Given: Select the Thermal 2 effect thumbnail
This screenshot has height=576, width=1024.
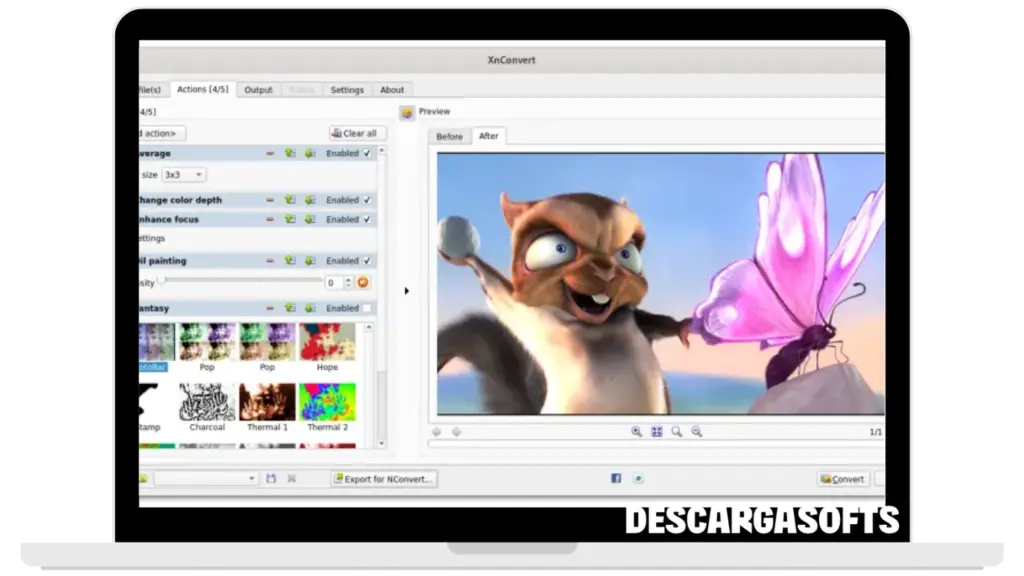Looking at the screenshot, I should coord(327,402).
